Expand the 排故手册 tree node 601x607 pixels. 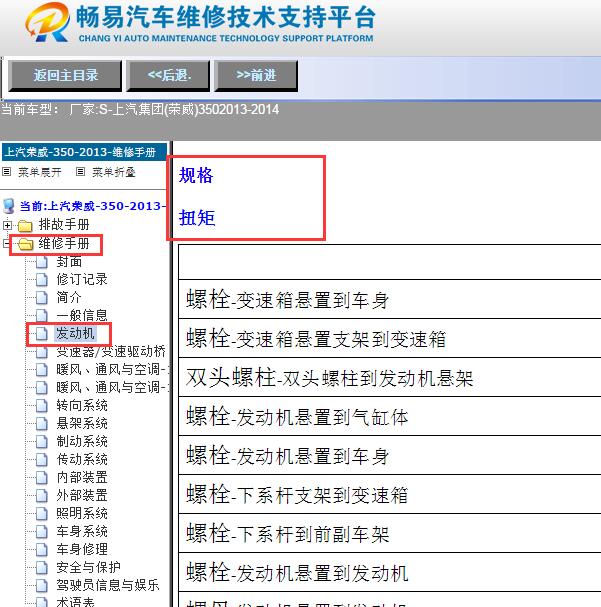pyautogui.click(x=7, y=225)
